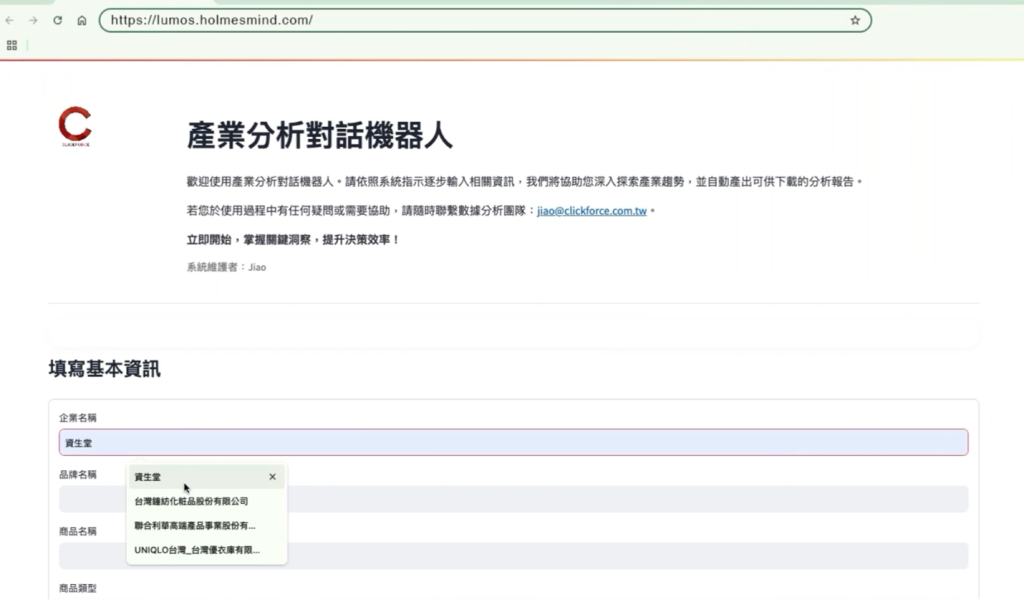
Task: Select 台灣鐘紡化粧品股份有限公司 from suggestions
Action: coord(190,501)
